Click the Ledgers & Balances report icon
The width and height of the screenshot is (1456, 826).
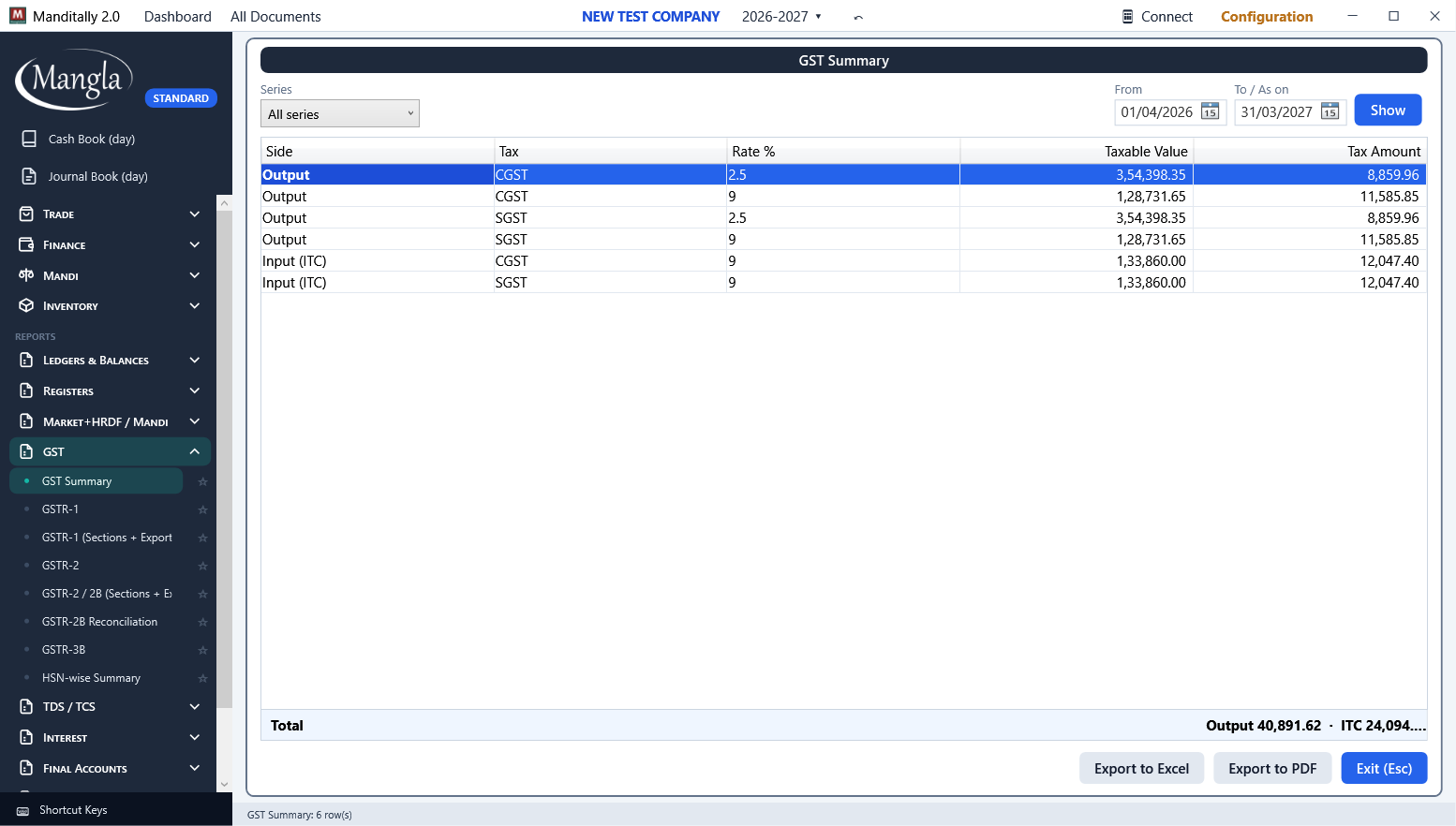[26, 361]
